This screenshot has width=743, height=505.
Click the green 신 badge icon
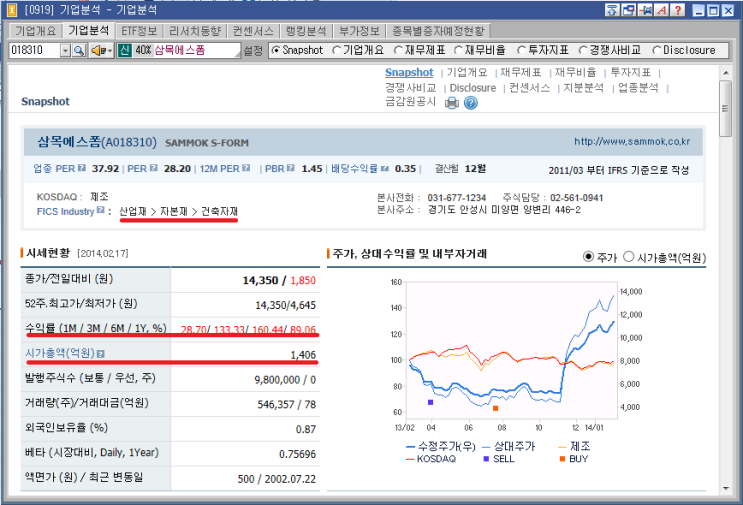pyautogui.click(x=125, y=50)
